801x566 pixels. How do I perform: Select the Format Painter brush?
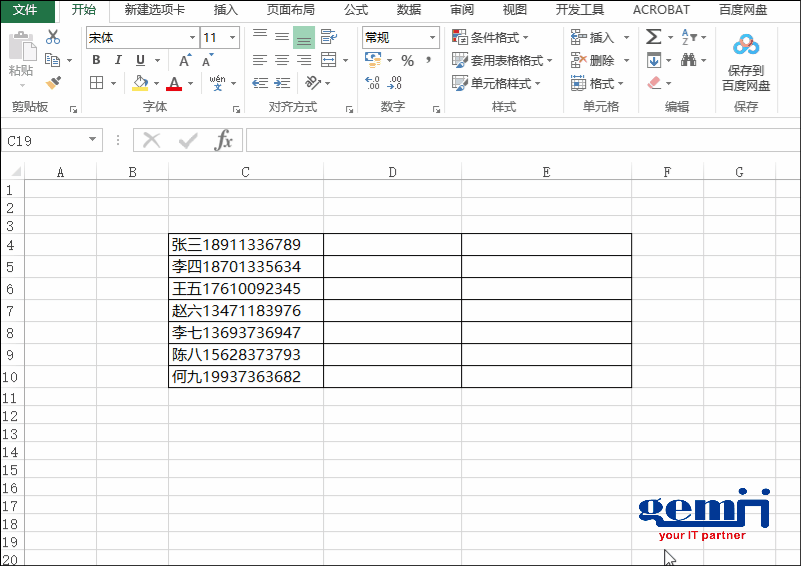click(x=53, y=83)
